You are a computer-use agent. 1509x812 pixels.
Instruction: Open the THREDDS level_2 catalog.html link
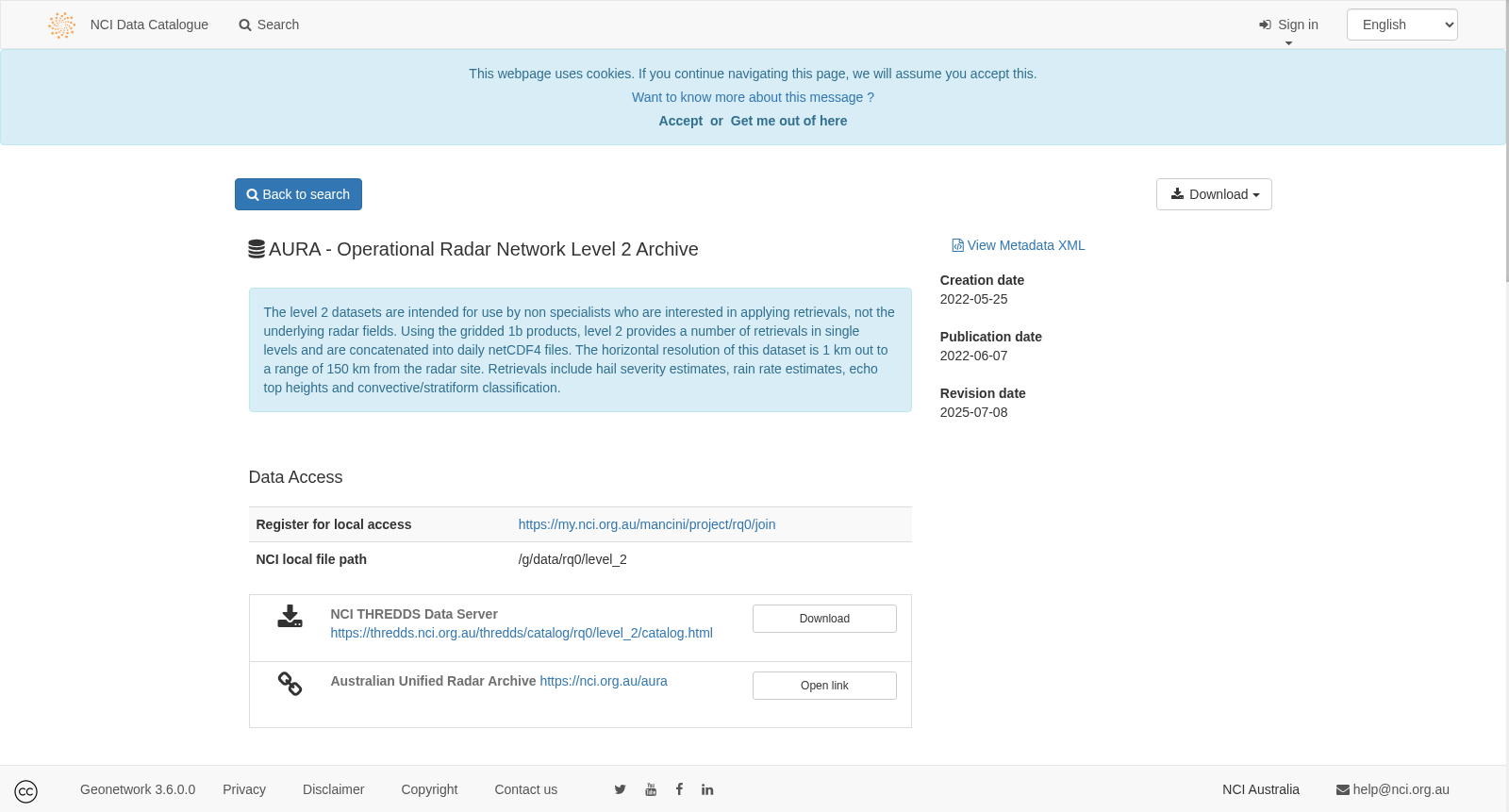point(522,633)
